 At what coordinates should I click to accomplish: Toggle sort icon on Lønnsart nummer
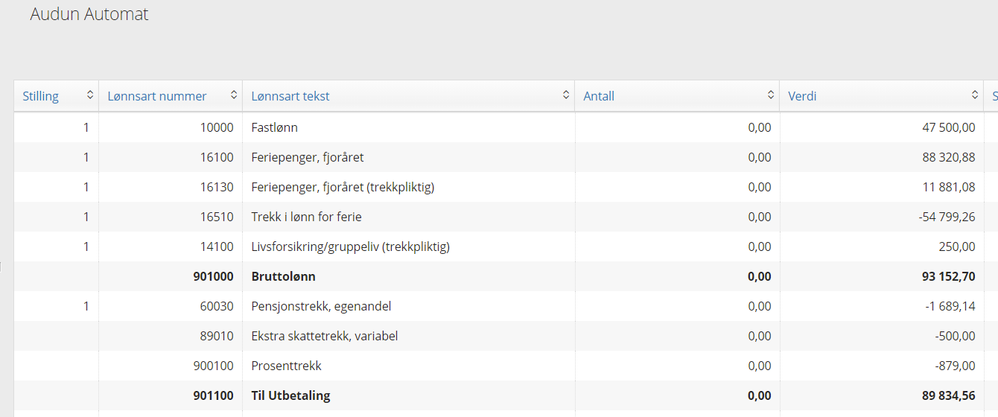(234, 96)
